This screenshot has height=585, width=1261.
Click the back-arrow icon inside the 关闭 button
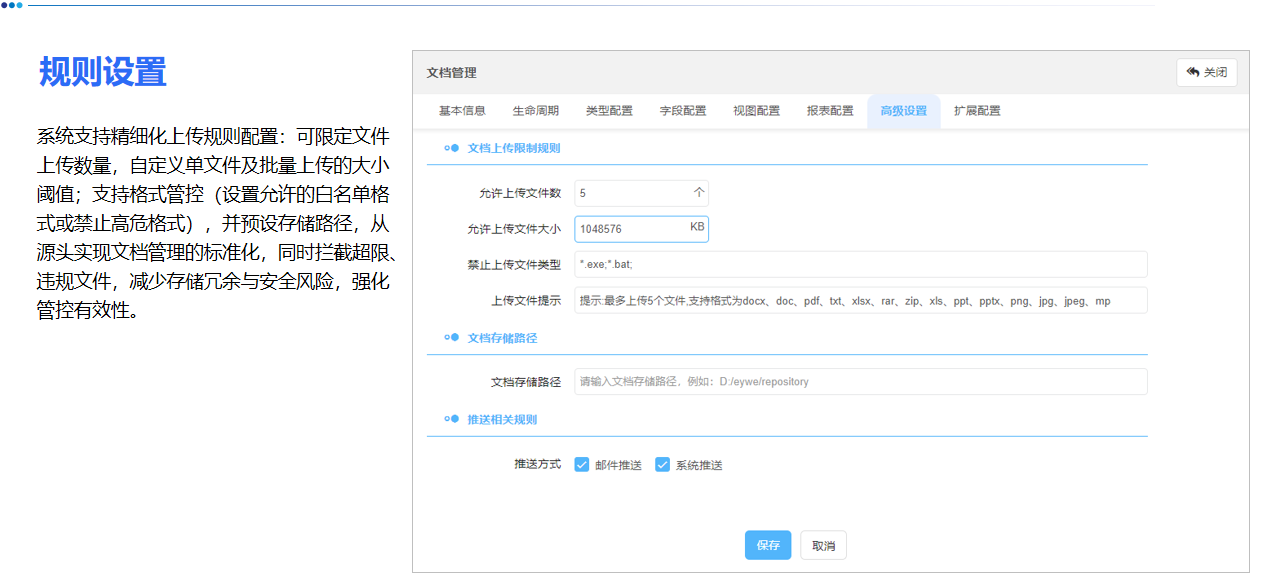click(x=1193, y=71)
